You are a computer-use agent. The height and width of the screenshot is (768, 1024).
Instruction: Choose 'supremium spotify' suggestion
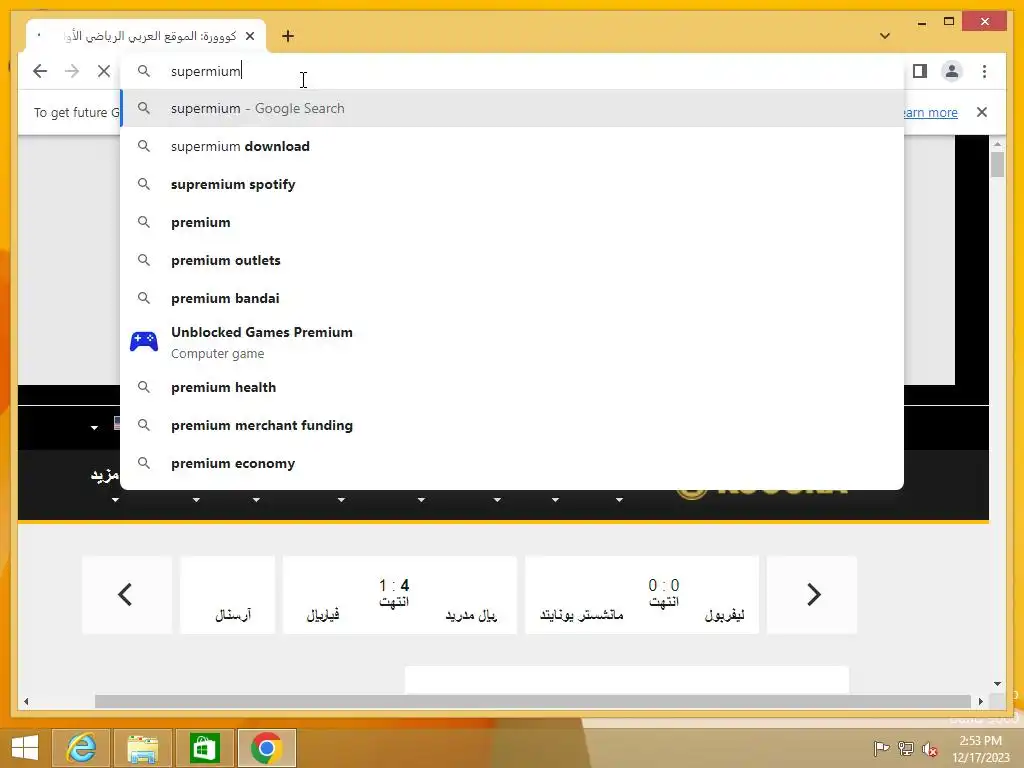513,184
